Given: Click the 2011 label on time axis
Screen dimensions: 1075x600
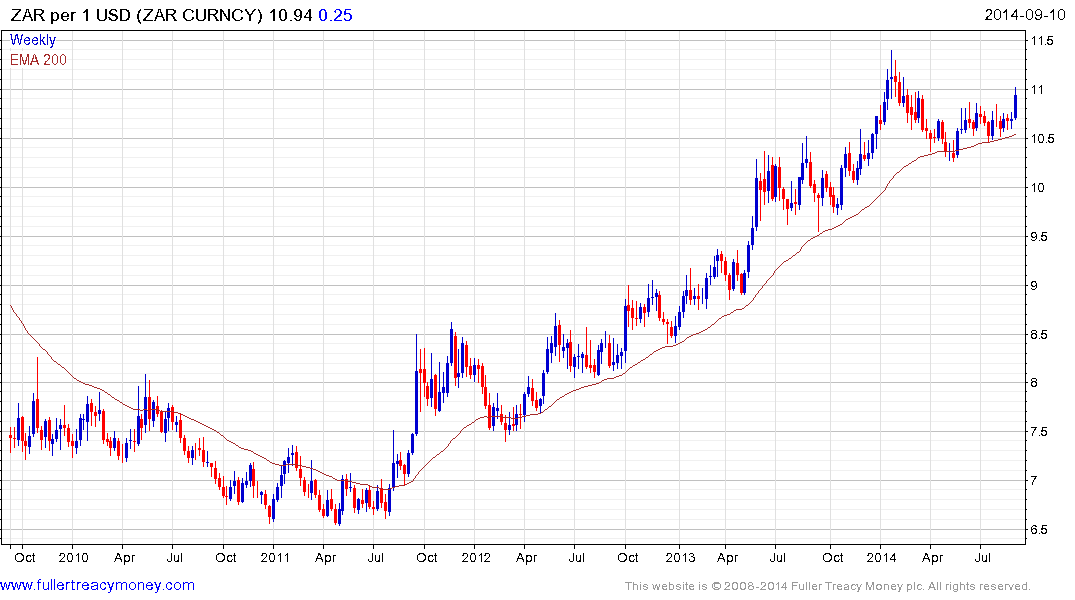Looking at the screenshot, I should pos(274,557).
